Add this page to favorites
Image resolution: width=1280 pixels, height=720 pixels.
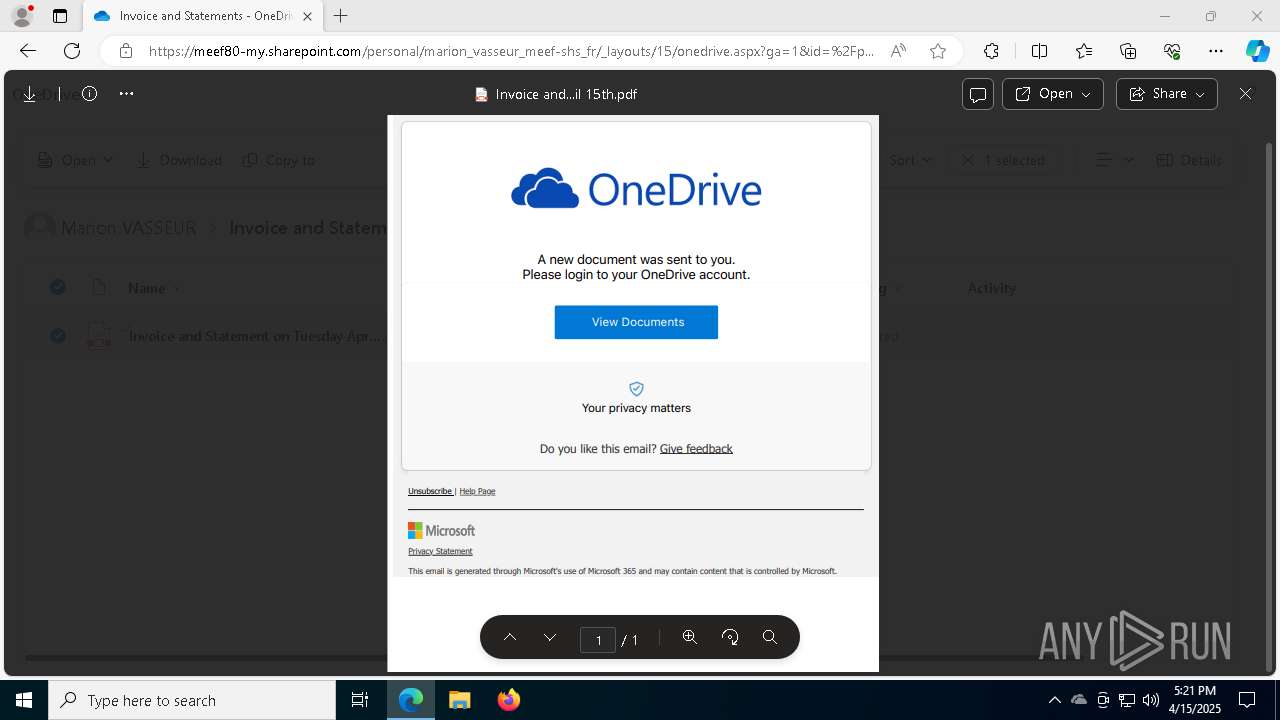pos(938,51)
